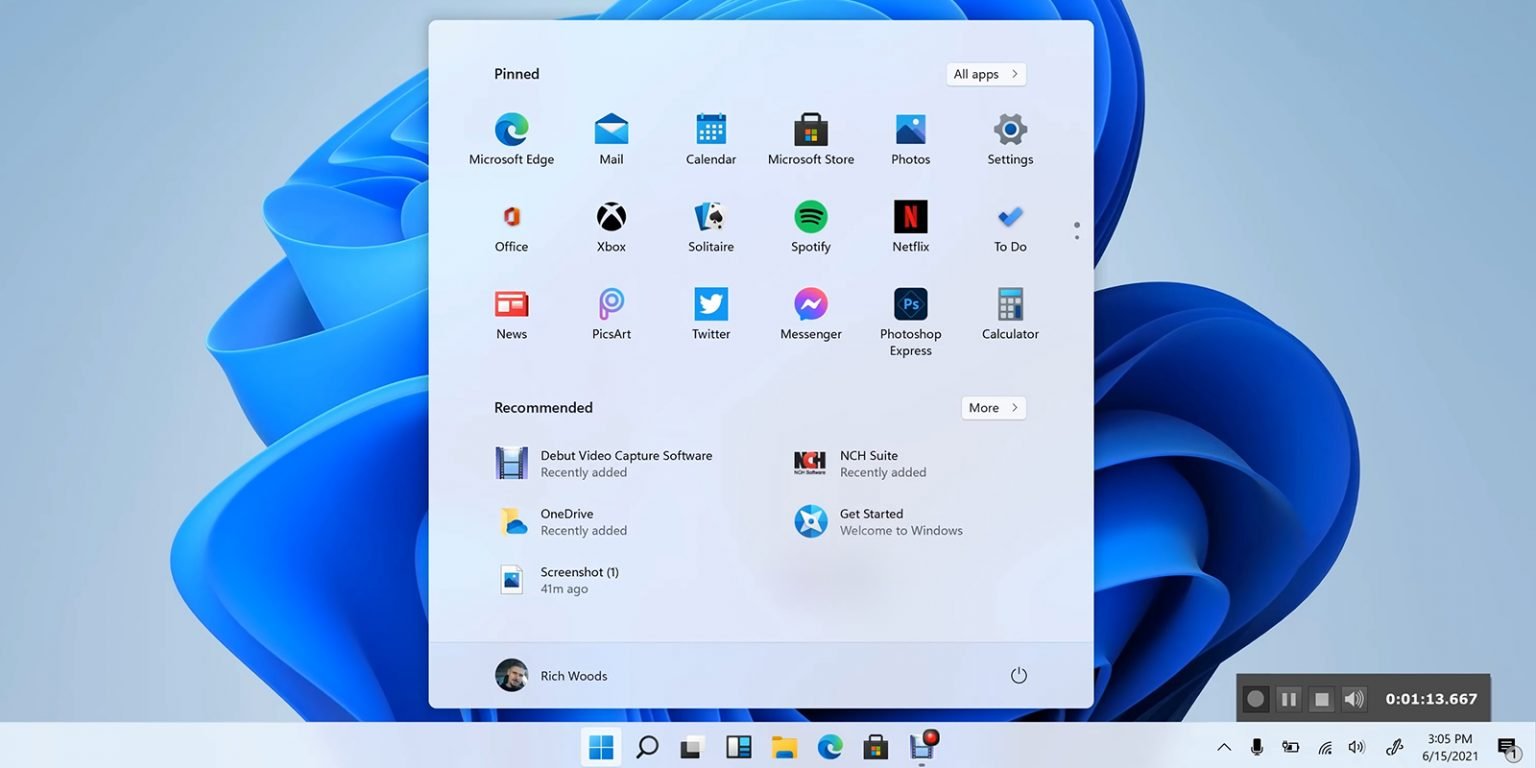Click the power button

[x=1018, y=675]
